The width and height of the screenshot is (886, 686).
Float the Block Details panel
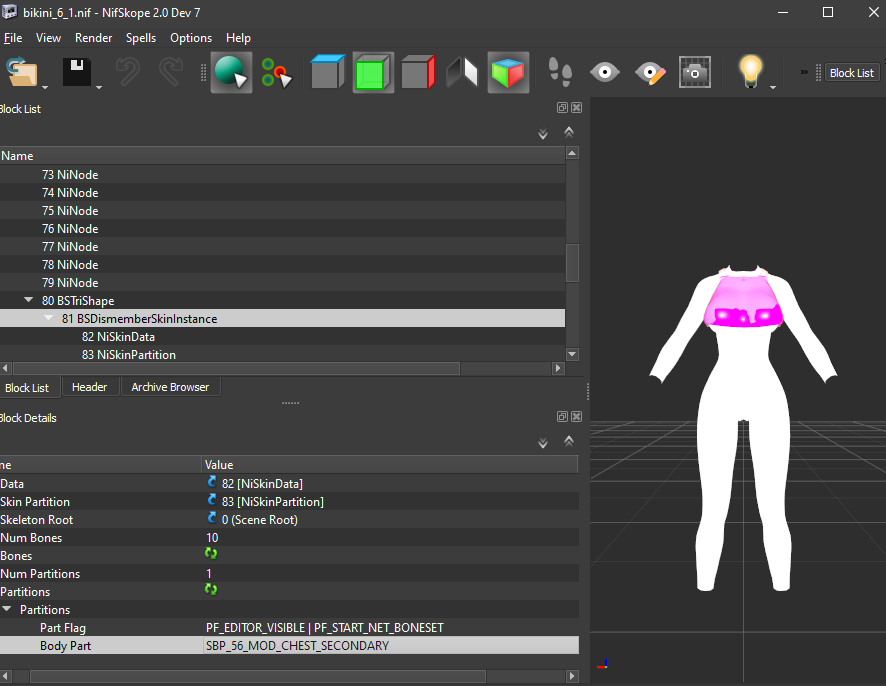pos(562,416)
